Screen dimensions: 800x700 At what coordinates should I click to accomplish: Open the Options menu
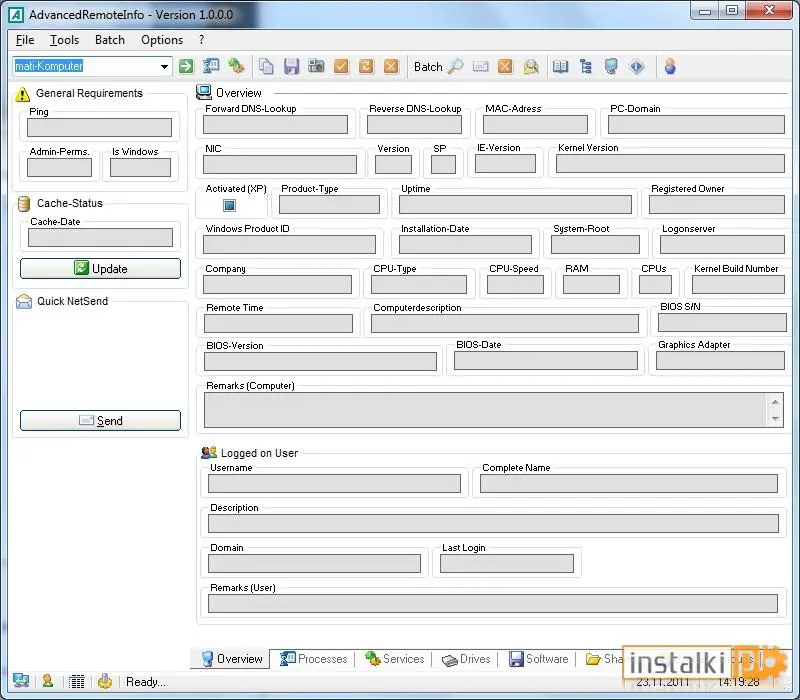click(162, 40)
